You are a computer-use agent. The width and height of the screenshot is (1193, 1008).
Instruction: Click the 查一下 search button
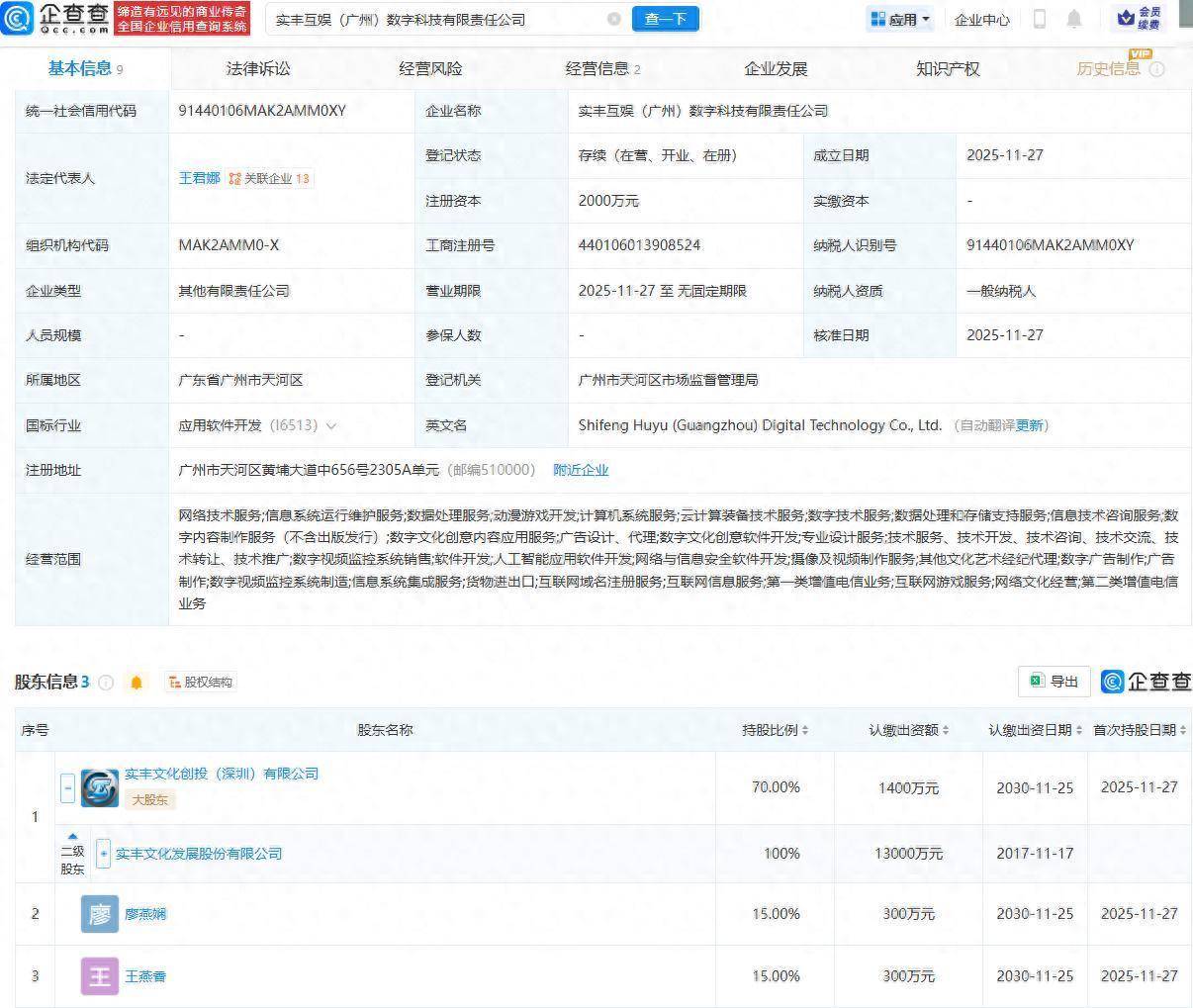[665, 19]
